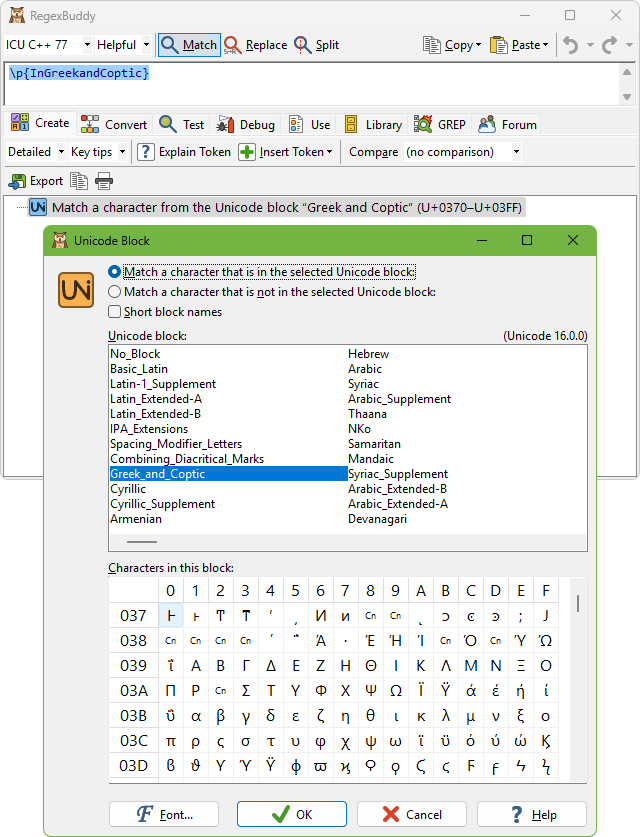This screenshot has height=837, width=640.
Task: Open the Test tab
Action: (x=182, y=124)
